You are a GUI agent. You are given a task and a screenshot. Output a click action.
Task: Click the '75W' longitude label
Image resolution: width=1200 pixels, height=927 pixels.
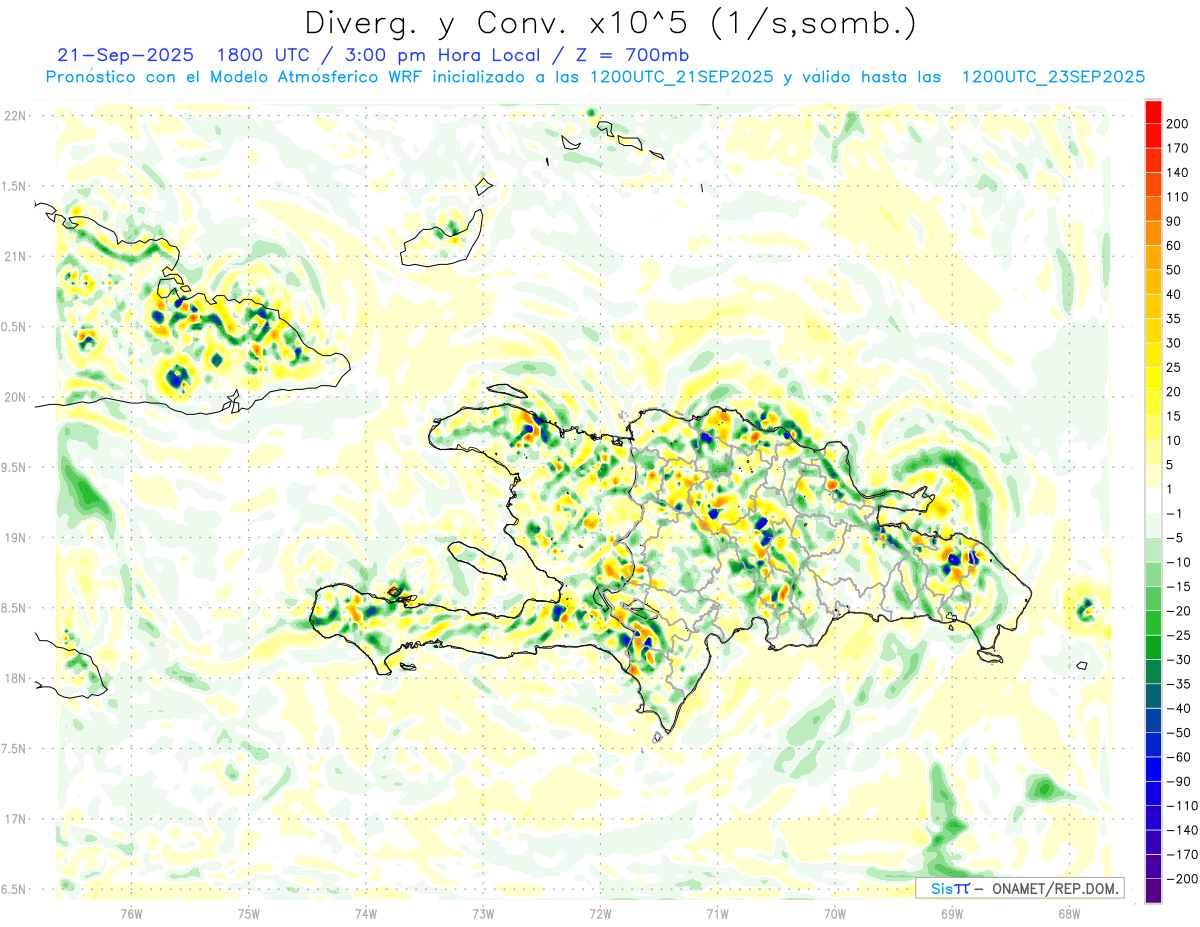click(x=249, y=913)
